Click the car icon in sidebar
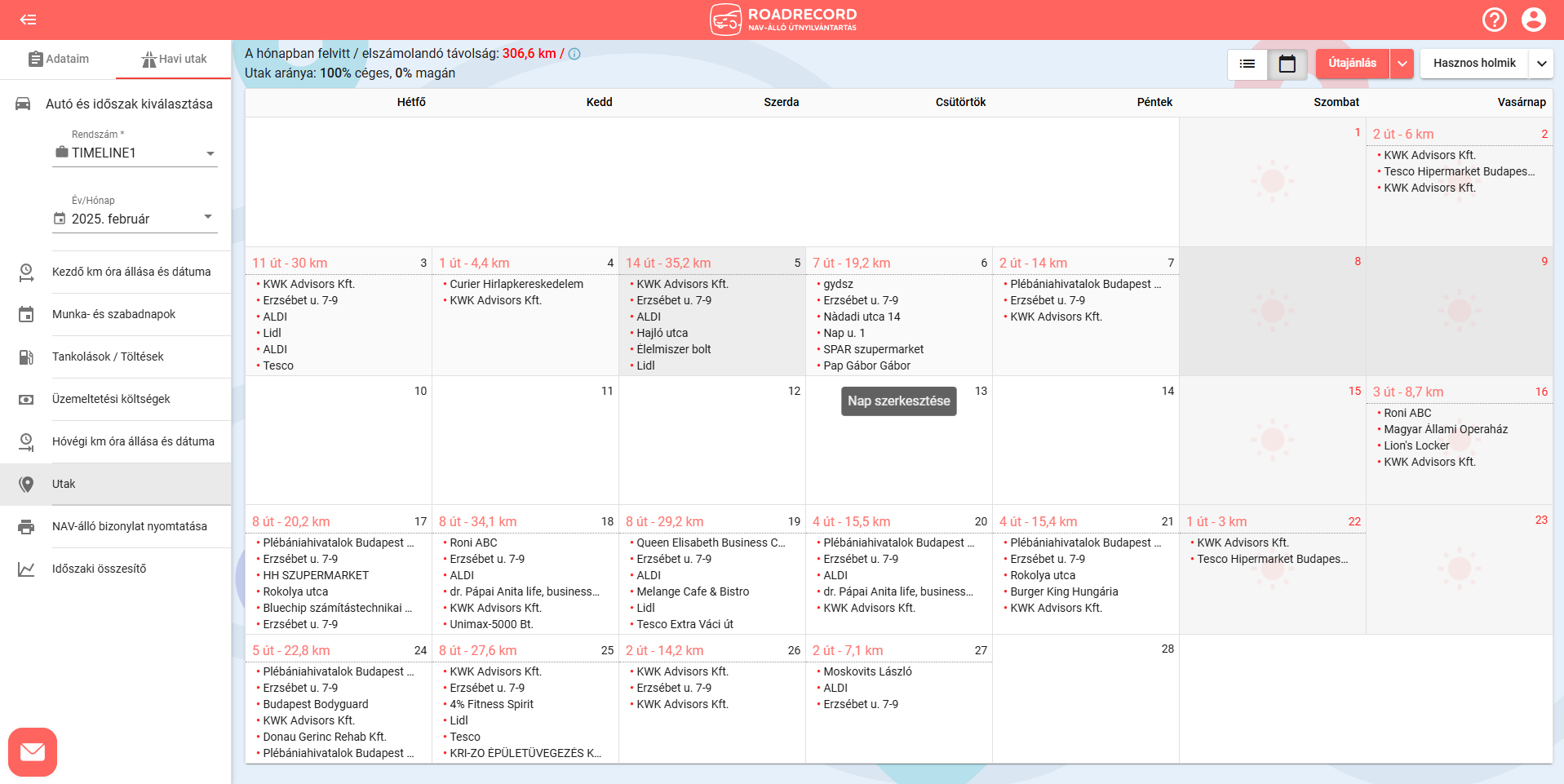The image size is (1564, 784). click(x=23, y=104)
